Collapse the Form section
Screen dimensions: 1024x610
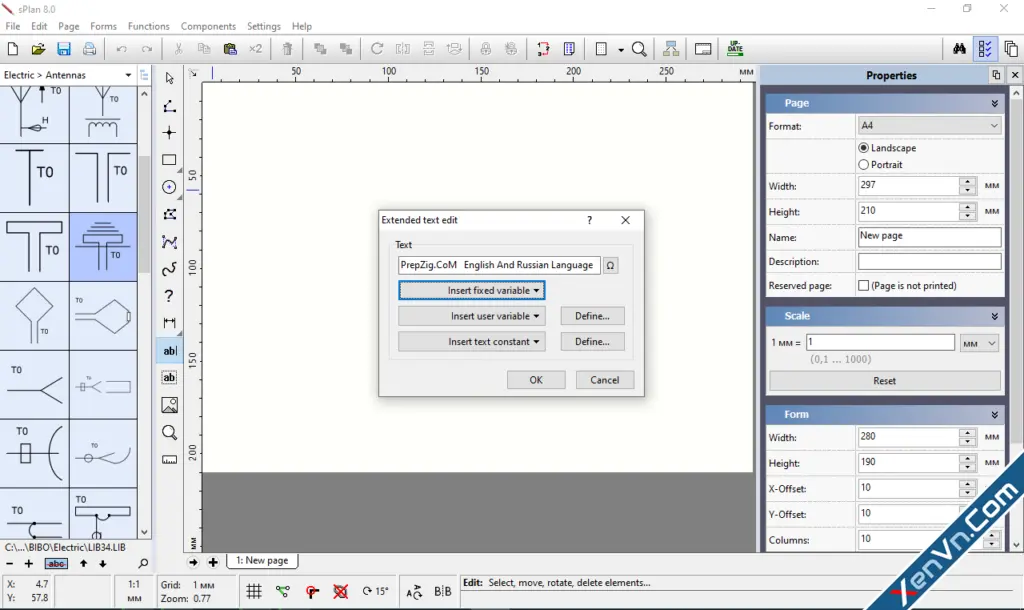[995, 415]
